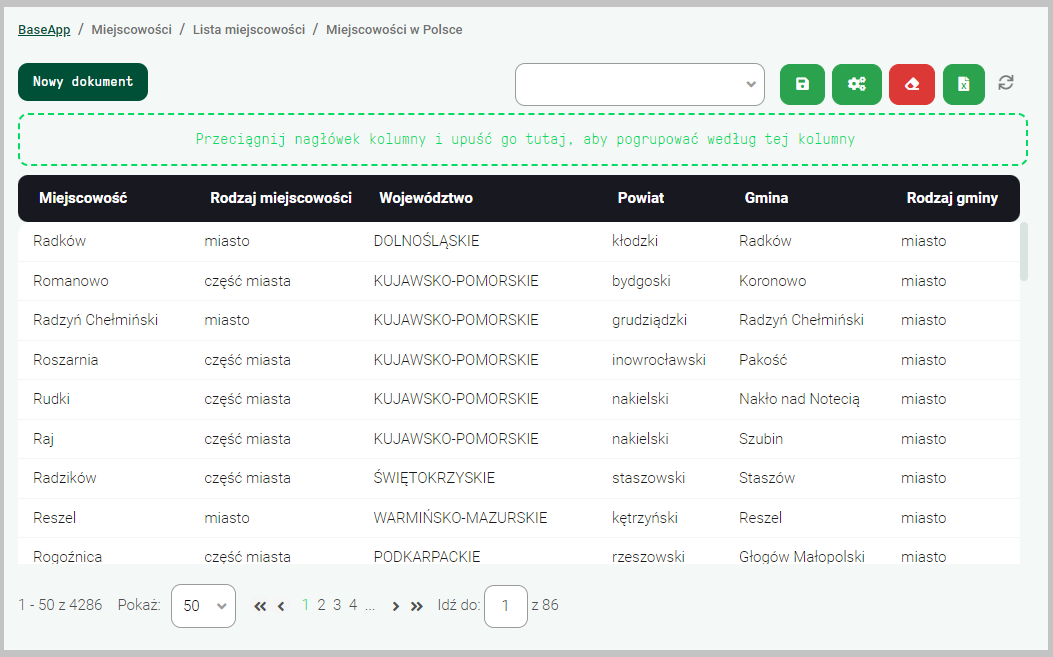The image size is (1053, 657).
Task: Click the Nowy dokument button
Action: pos(83,82)
